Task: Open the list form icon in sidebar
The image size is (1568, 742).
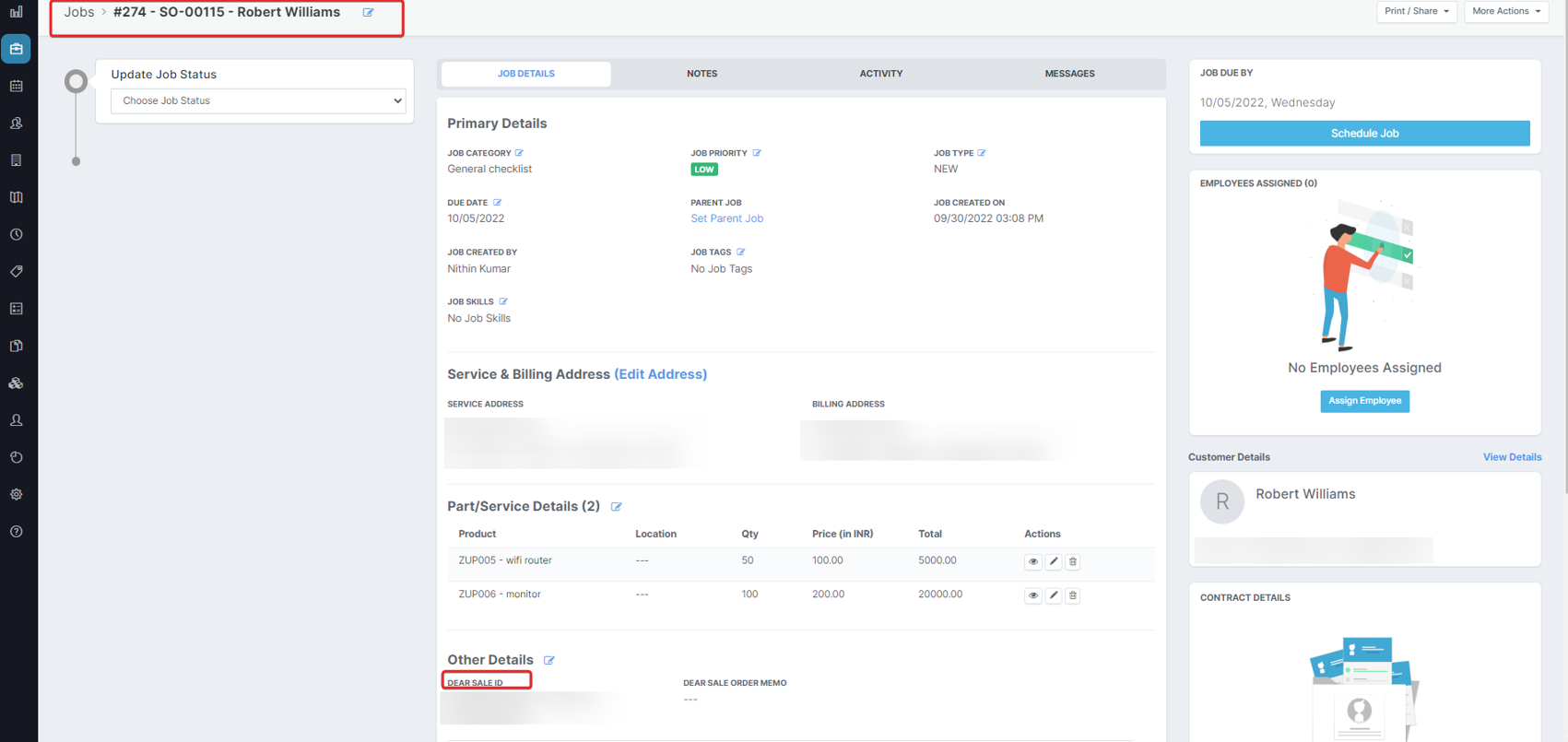Action: 17,309
